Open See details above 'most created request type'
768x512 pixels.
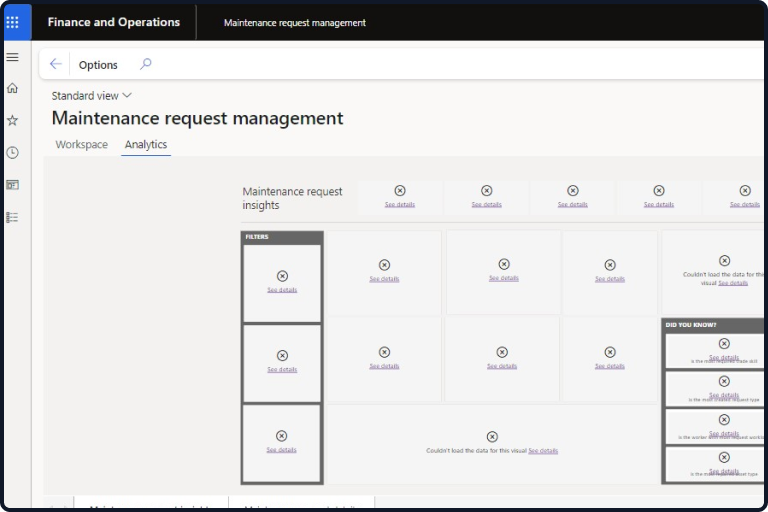(724, 395)
